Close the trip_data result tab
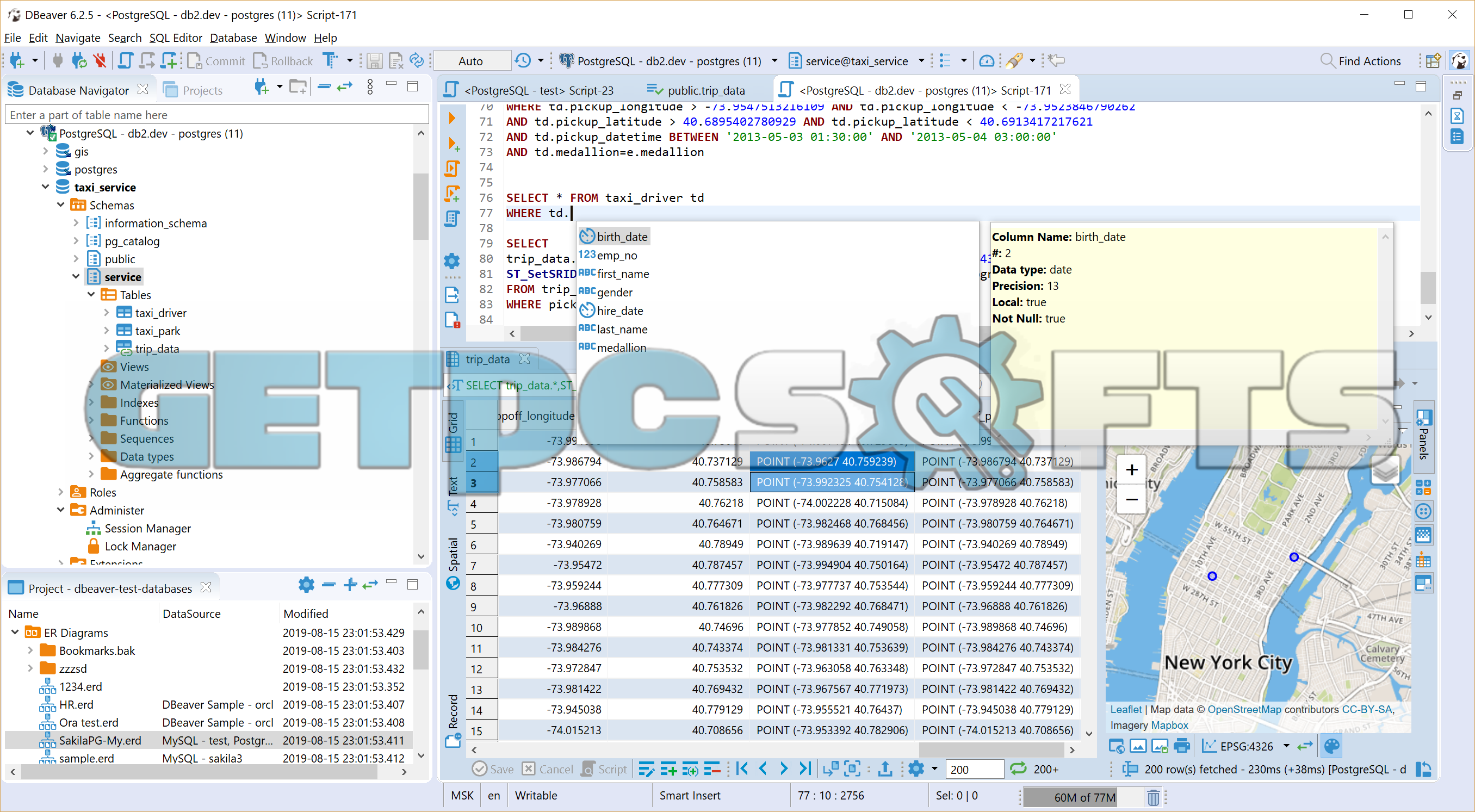Image resolution: width=1475 pixels, height=812 pixels. (x=524, y=359)
